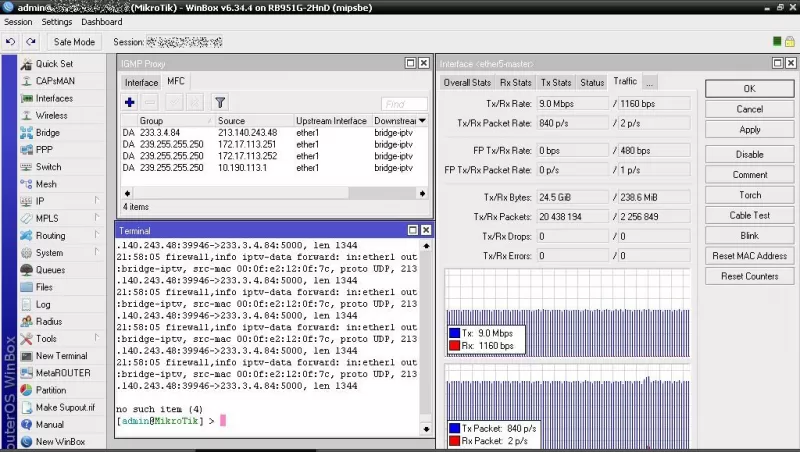
Task: Open New WinBox from sidebar
Action: (60, 442)
